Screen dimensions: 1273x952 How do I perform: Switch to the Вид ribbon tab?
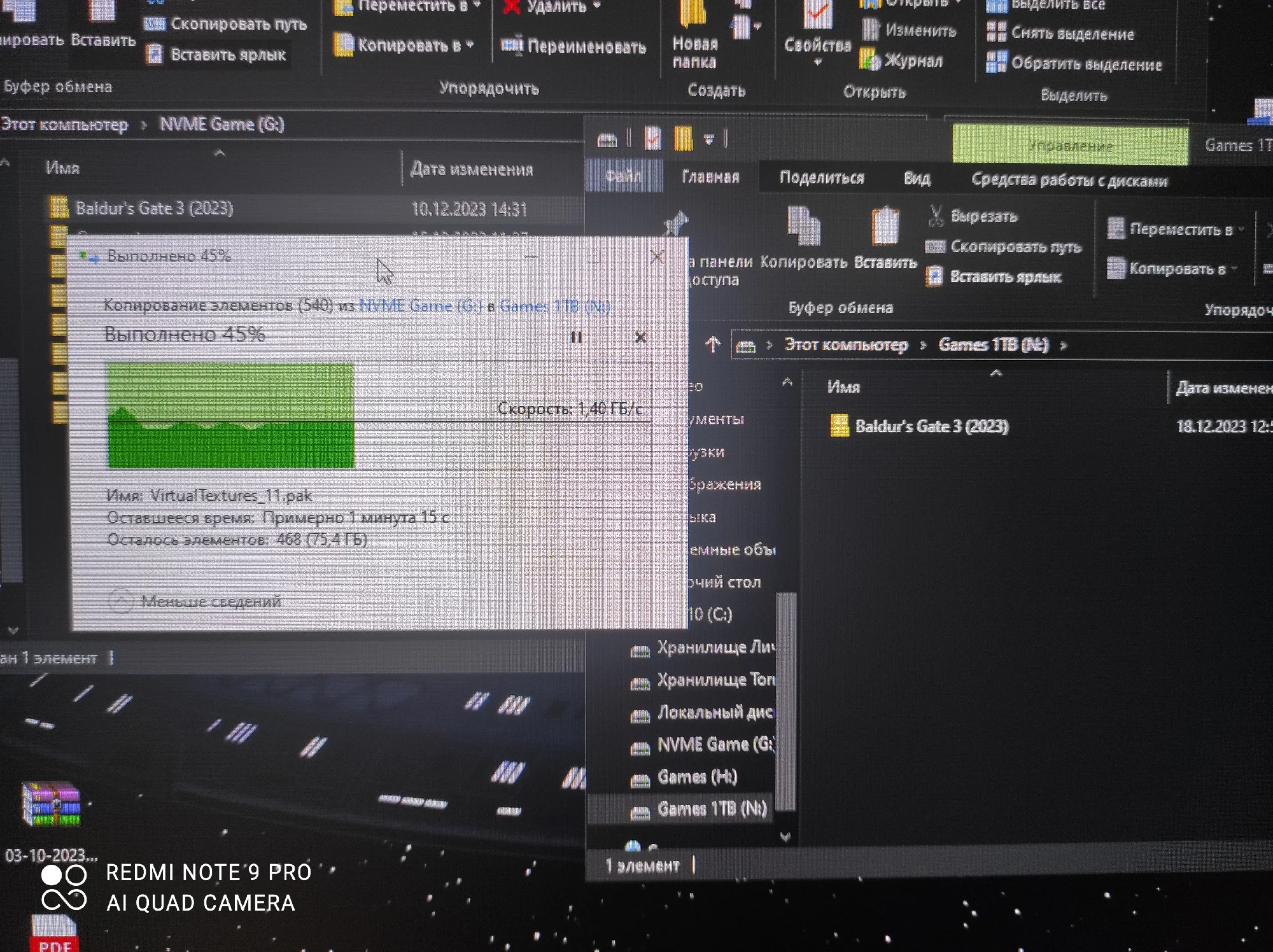point(917,179)
